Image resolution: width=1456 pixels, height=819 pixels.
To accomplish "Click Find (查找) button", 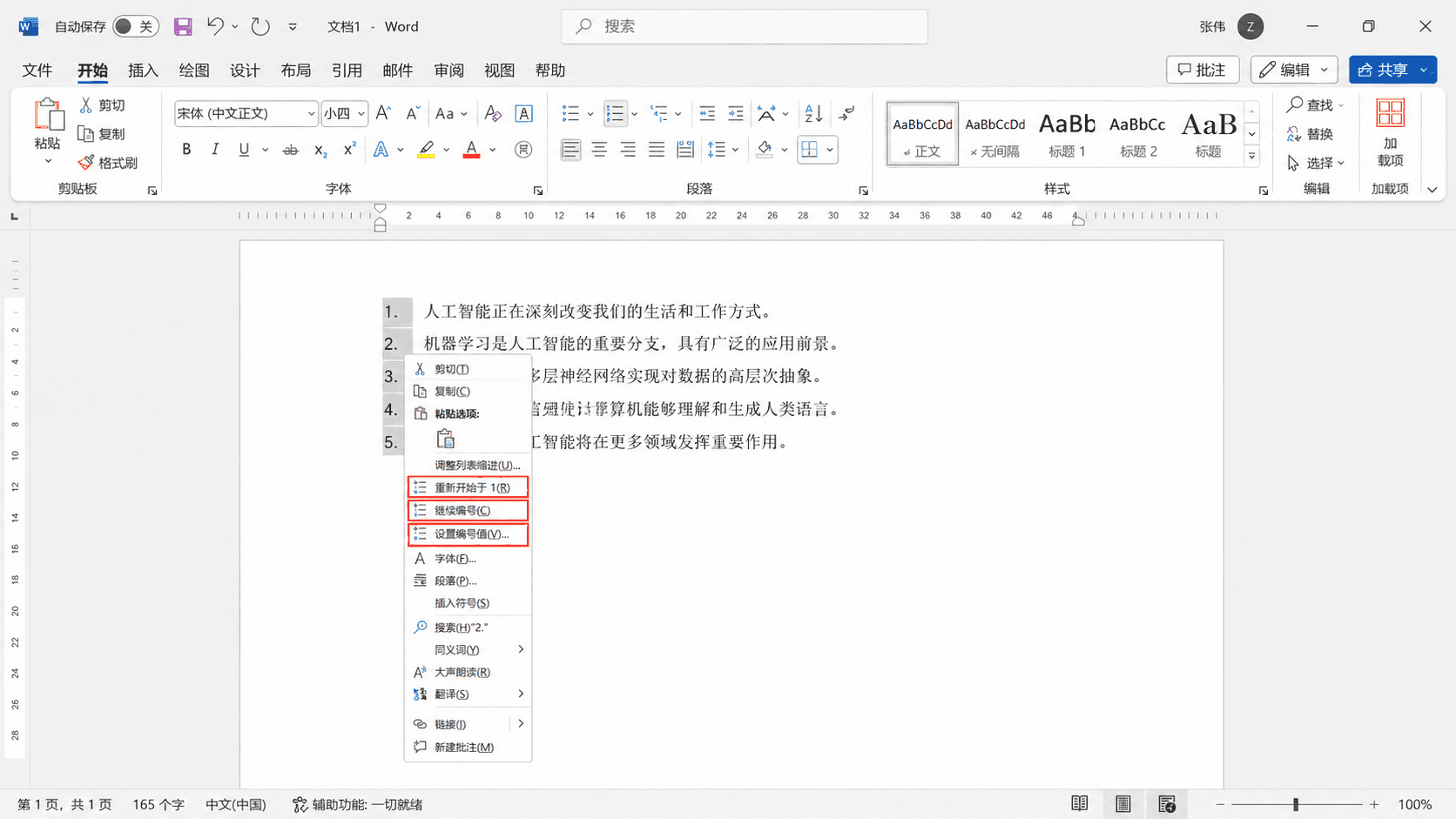I will pyautogui.click(x=1315, y=104).
